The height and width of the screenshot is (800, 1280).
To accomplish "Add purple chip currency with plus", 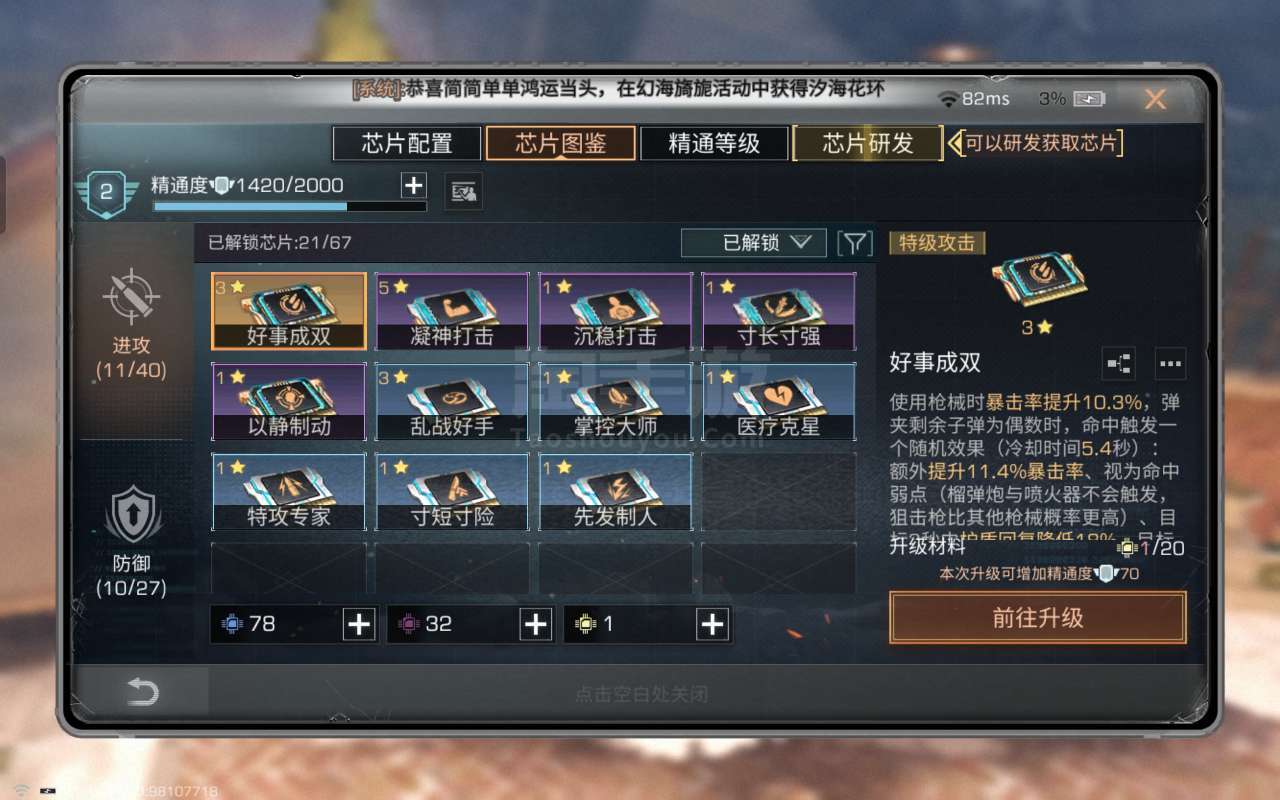I will [536, 624].
